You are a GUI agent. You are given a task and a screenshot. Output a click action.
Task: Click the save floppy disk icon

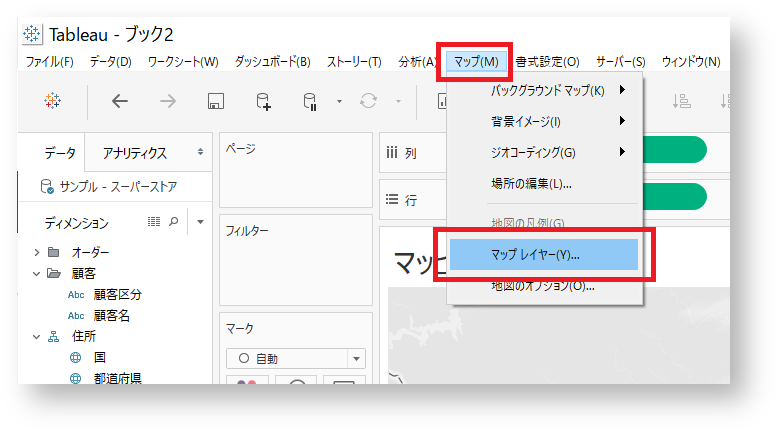pos(215,101)
